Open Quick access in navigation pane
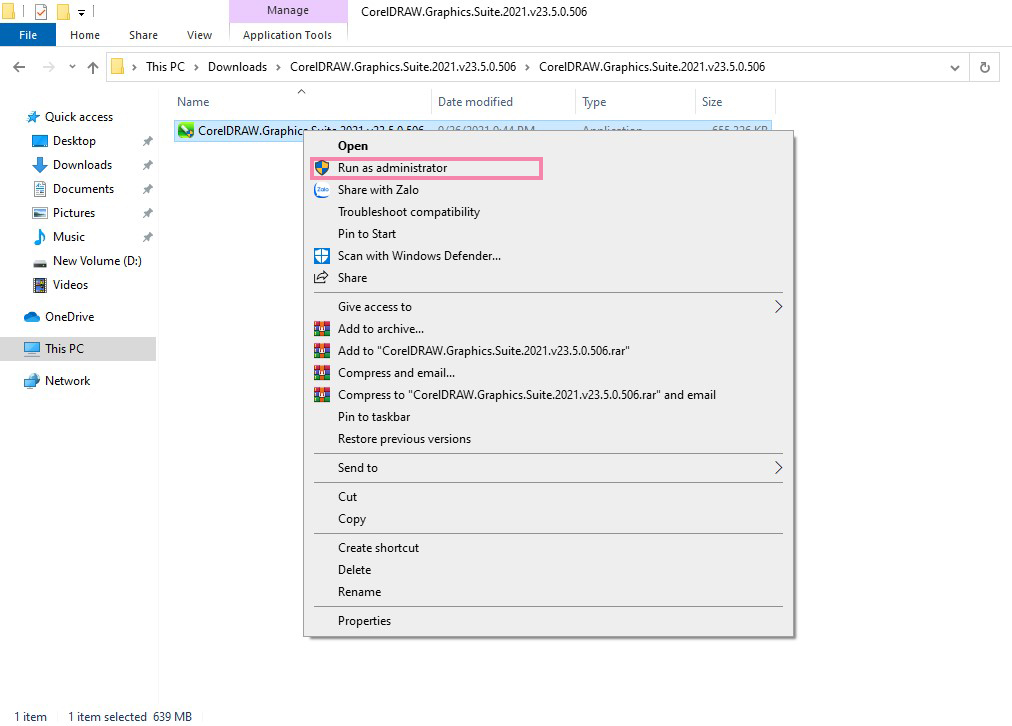Image resolution: width=1012 pixels, height=726 pixels. (x=79, y=117)
